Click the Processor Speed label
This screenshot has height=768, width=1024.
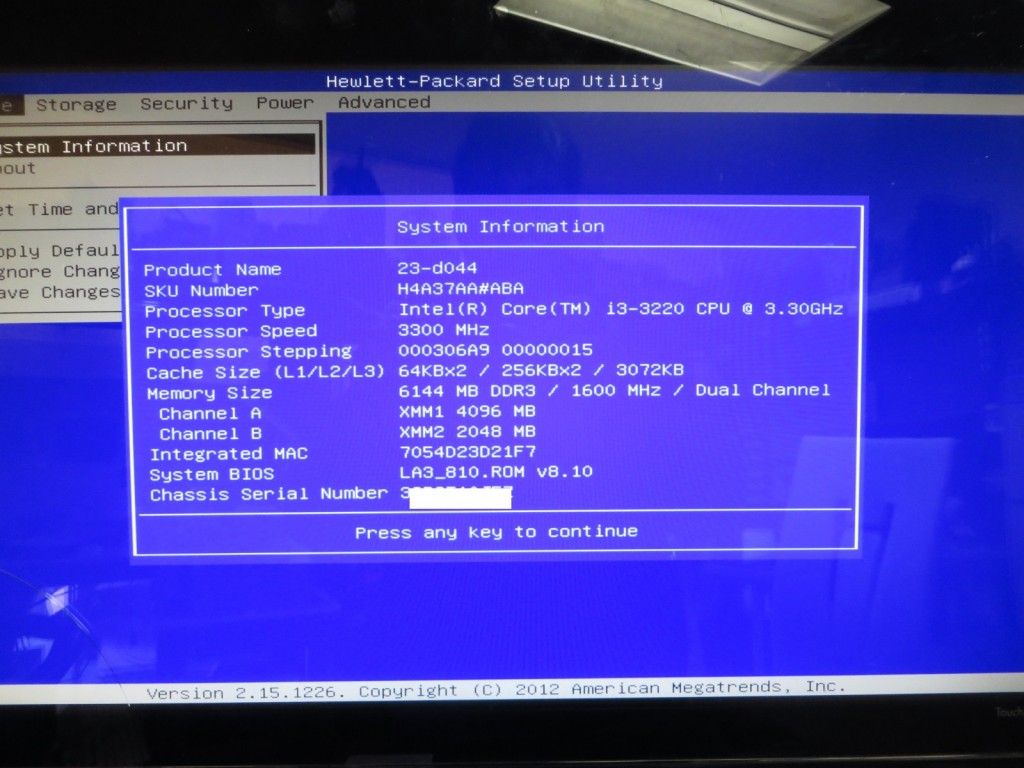(x=231, y=331)
